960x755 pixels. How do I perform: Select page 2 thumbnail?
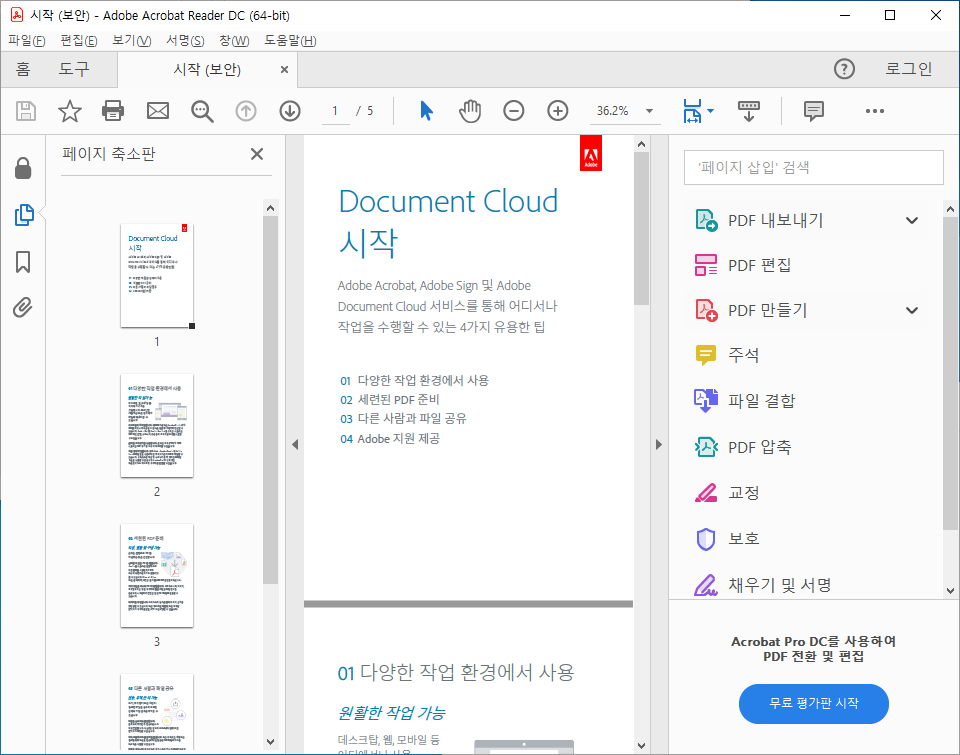coord(157,426)
